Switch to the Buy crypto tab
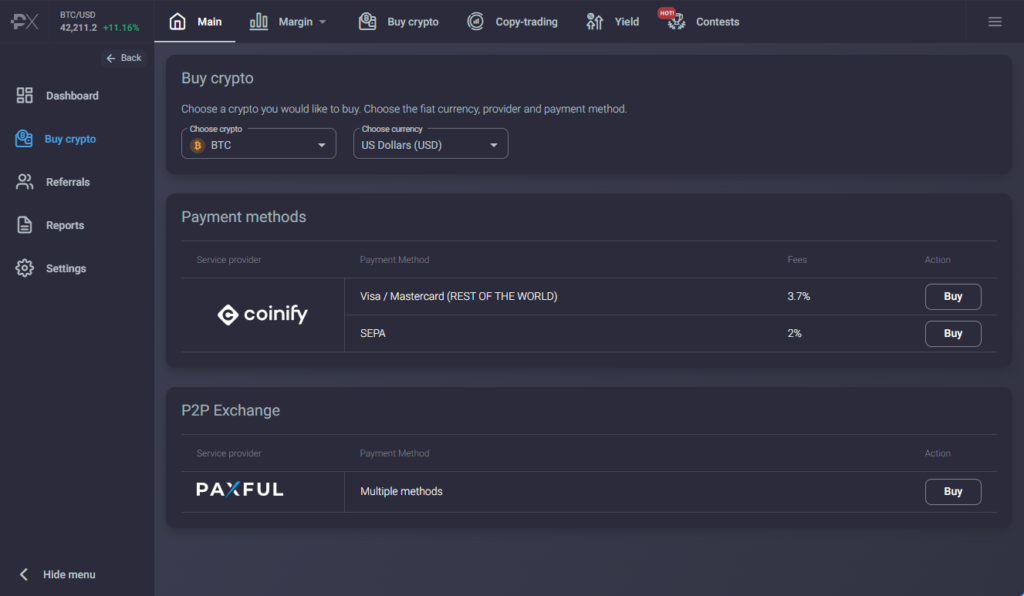 (398, 20)
